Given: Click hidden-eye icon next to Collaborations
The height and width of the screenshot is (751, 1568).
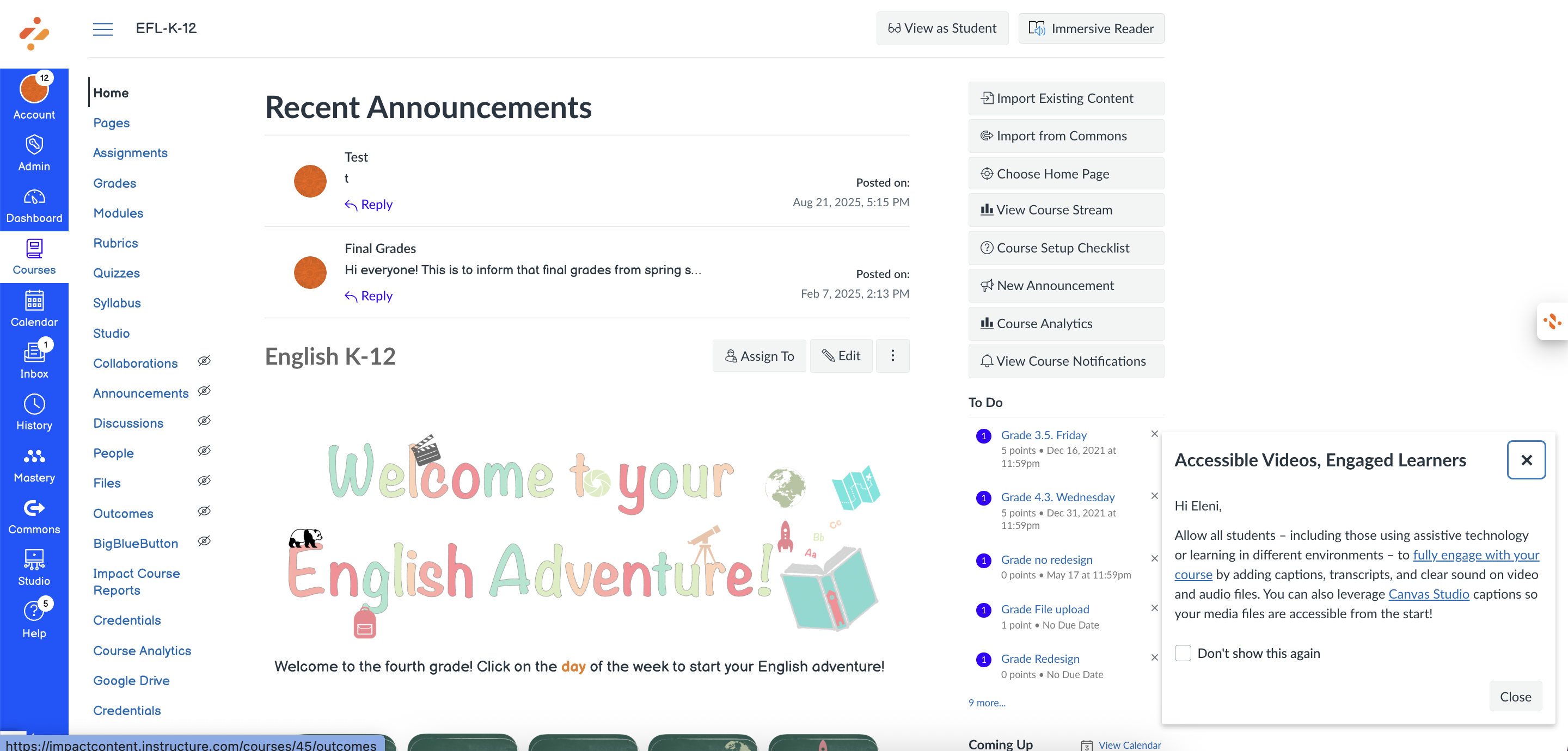Looking at the screenshot, I should pyautogui.click(x=205, y=361).
